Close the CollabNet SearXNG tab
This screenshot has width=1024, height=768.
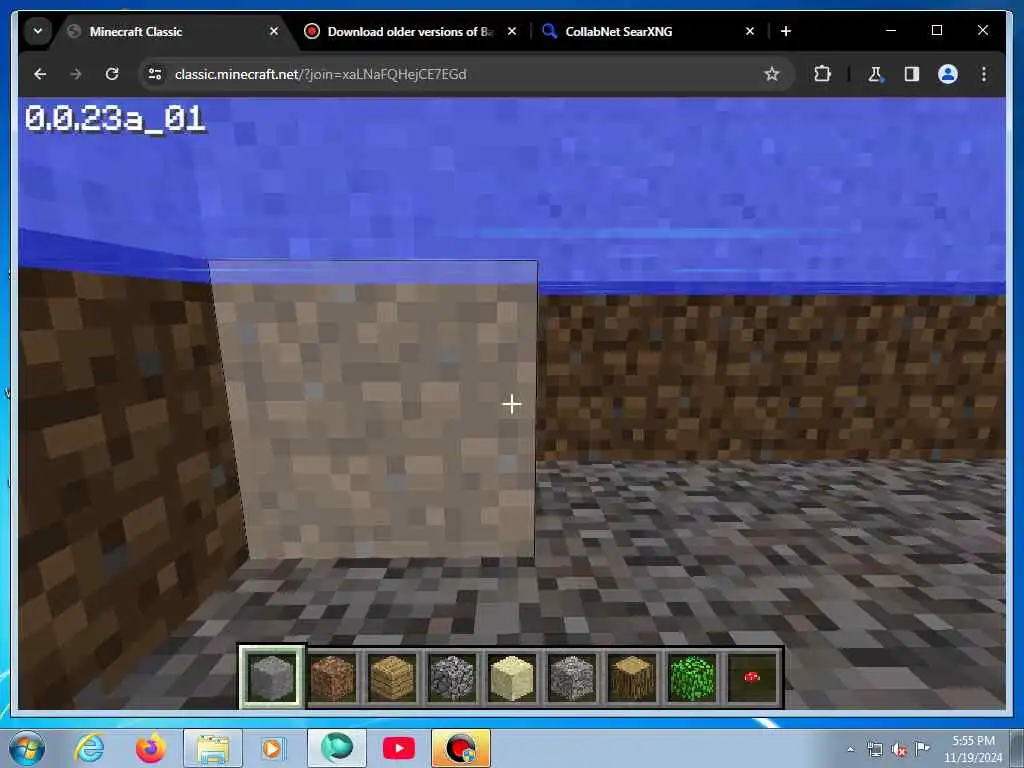[x=750, y=31]
